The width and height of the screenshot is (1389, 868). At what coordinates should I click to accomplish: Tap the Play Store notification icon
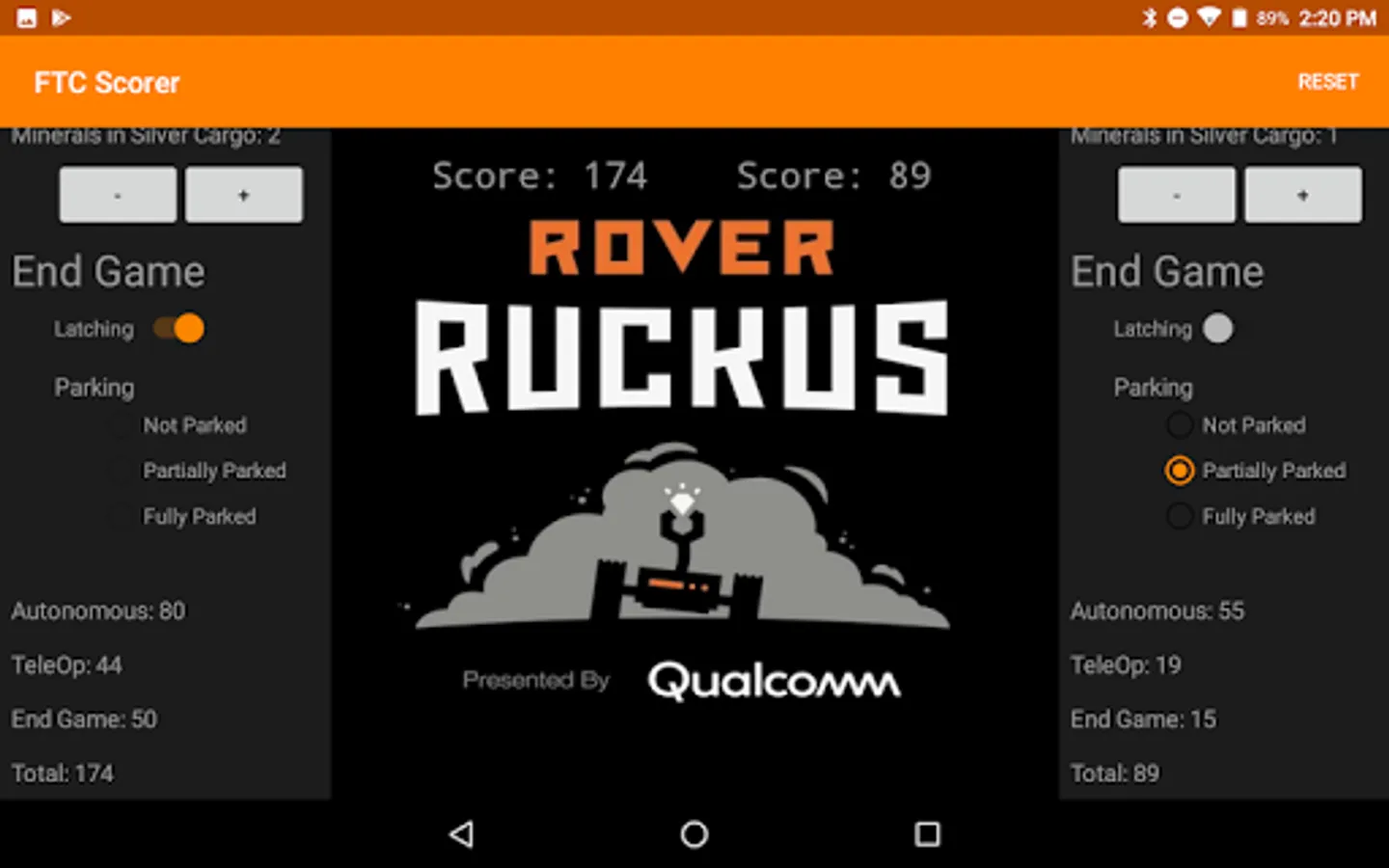pos(62,17)
